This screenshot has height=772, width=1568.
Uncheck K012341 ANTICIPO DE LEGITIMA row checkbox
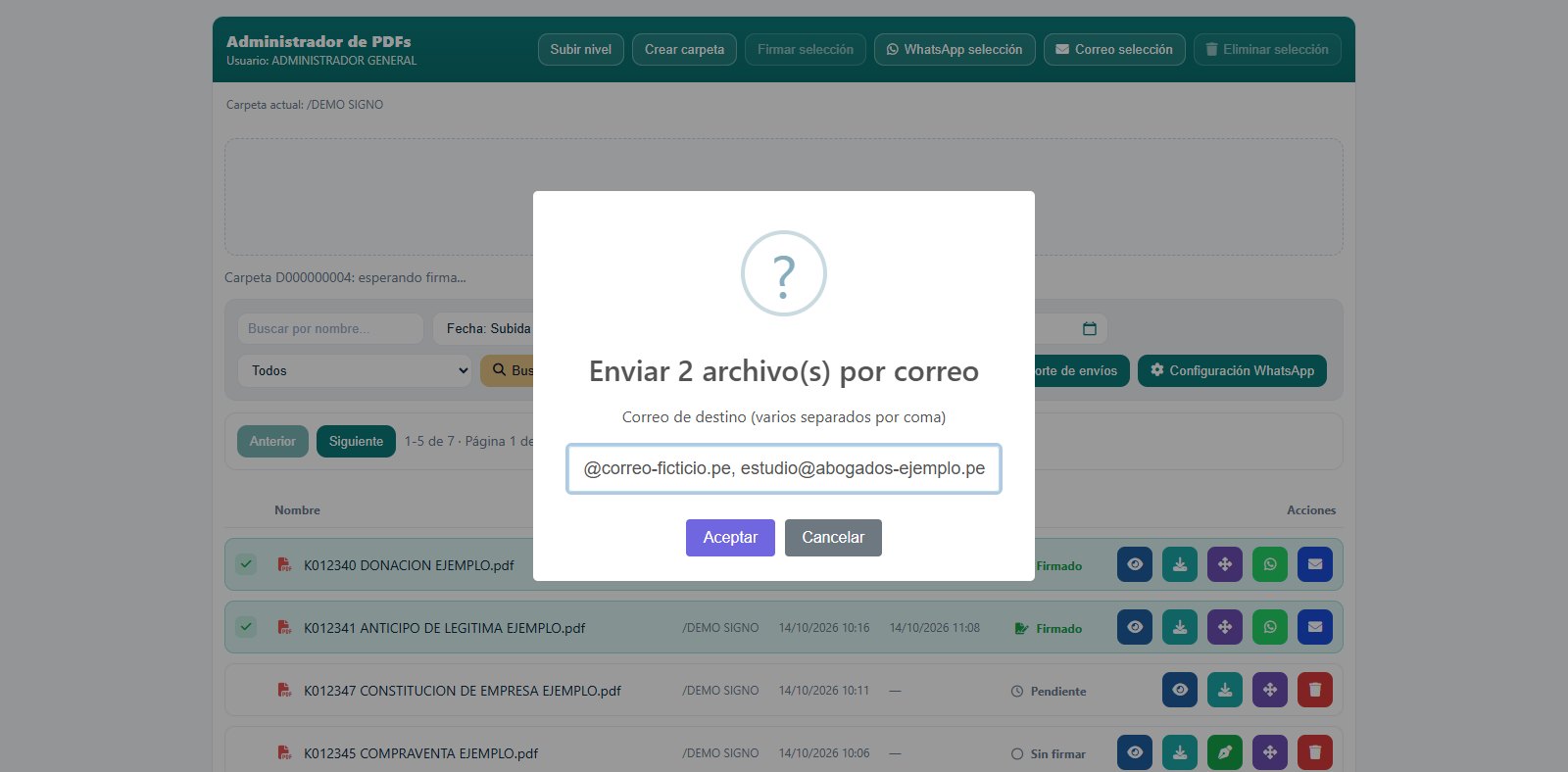246,627
